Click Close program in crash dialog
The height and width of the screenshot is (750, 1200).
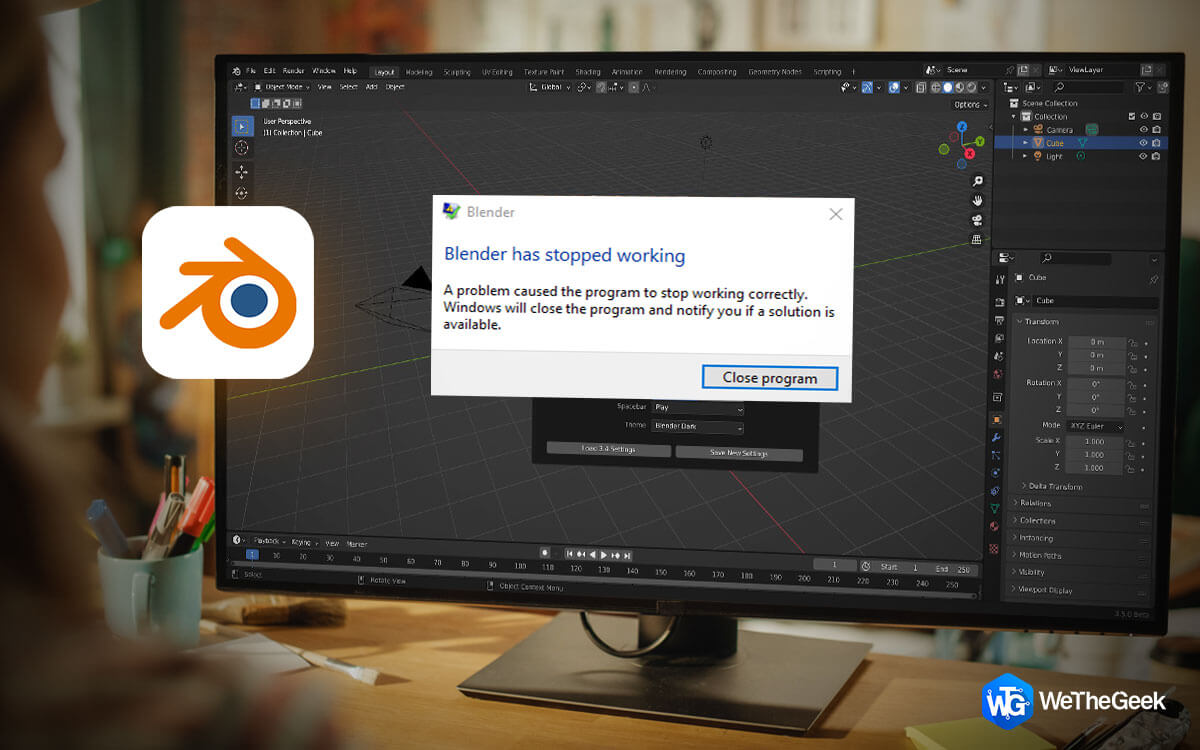click(770, 378)
